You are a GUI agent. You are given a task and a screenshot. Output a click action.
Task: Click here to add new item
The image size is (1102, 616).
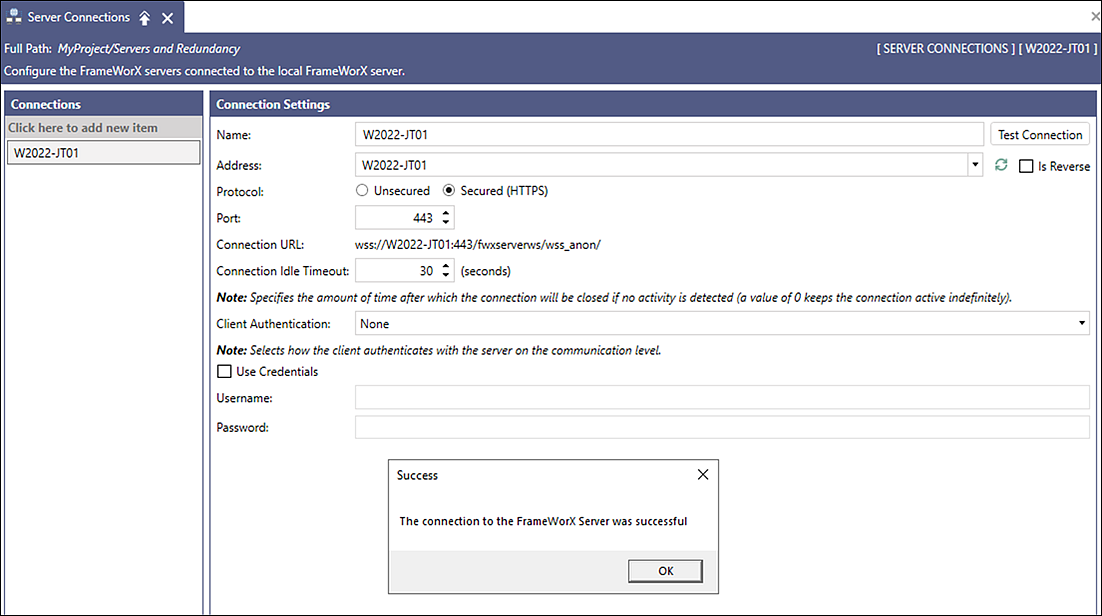click(x=103, y=128)
